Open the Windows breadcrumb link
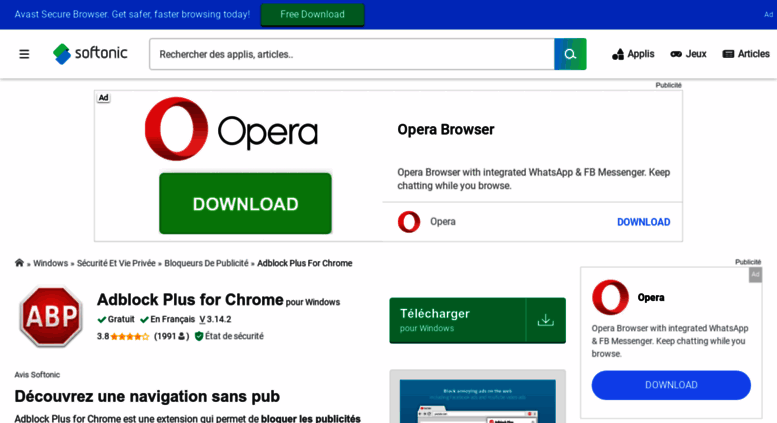777x423 pixels. [51, 263]
